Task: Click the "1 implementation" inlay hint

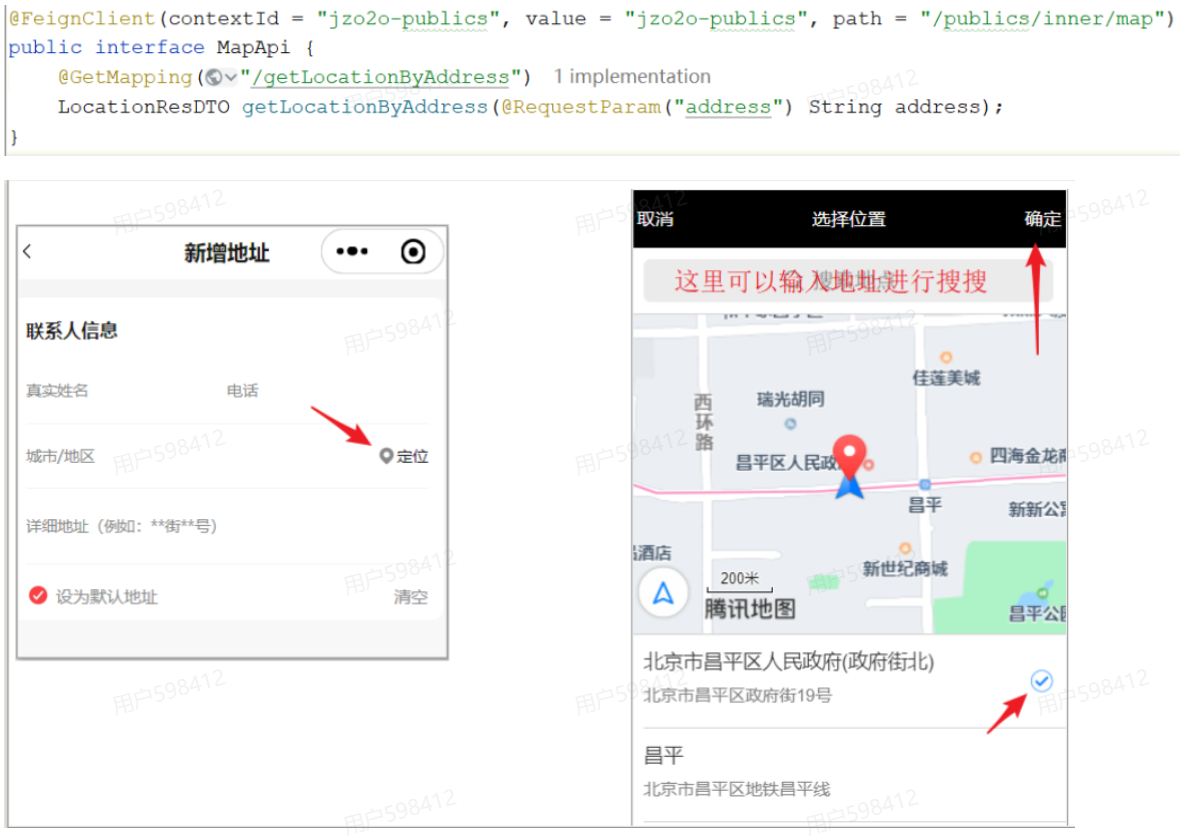Action: point(632,76)
